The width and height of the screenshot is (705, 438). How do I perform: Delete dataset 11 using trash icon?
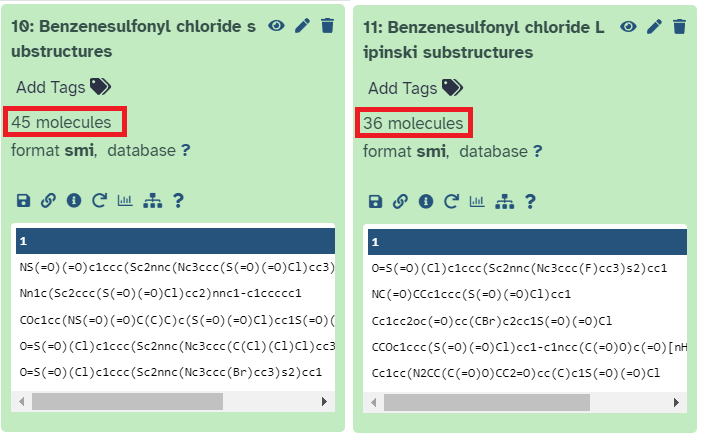[680, 27]
